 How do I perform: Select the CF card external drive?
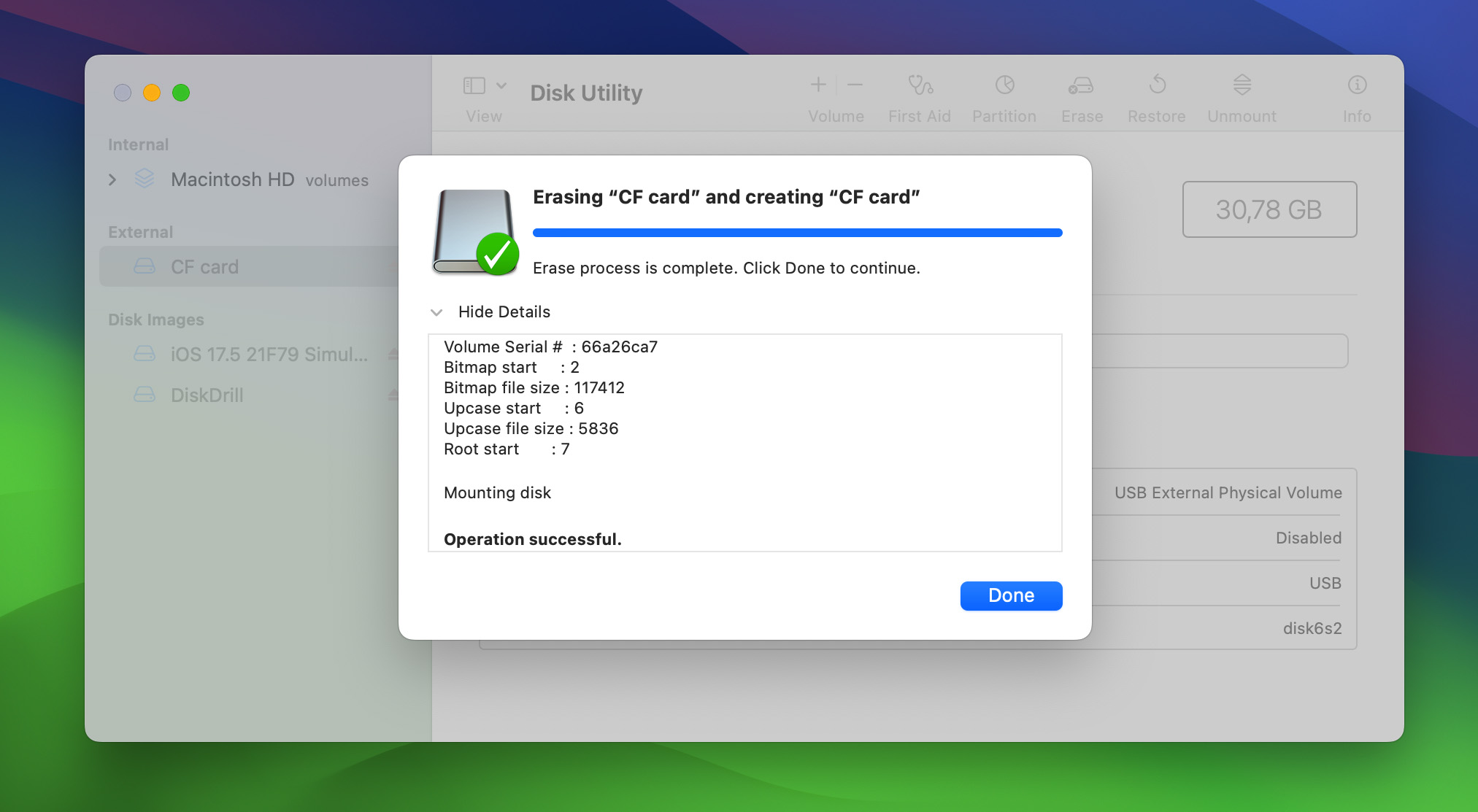click(202, 266)
